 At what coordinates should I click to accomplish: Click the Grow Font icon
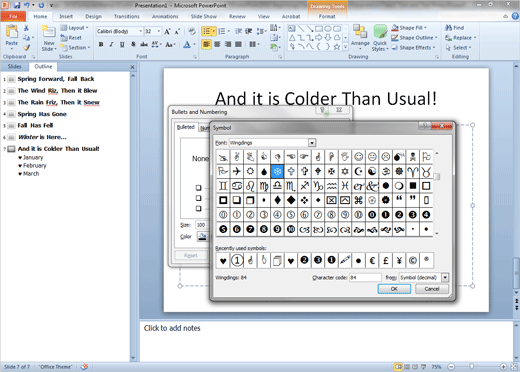pyautogui.click(x=167, y=31)
